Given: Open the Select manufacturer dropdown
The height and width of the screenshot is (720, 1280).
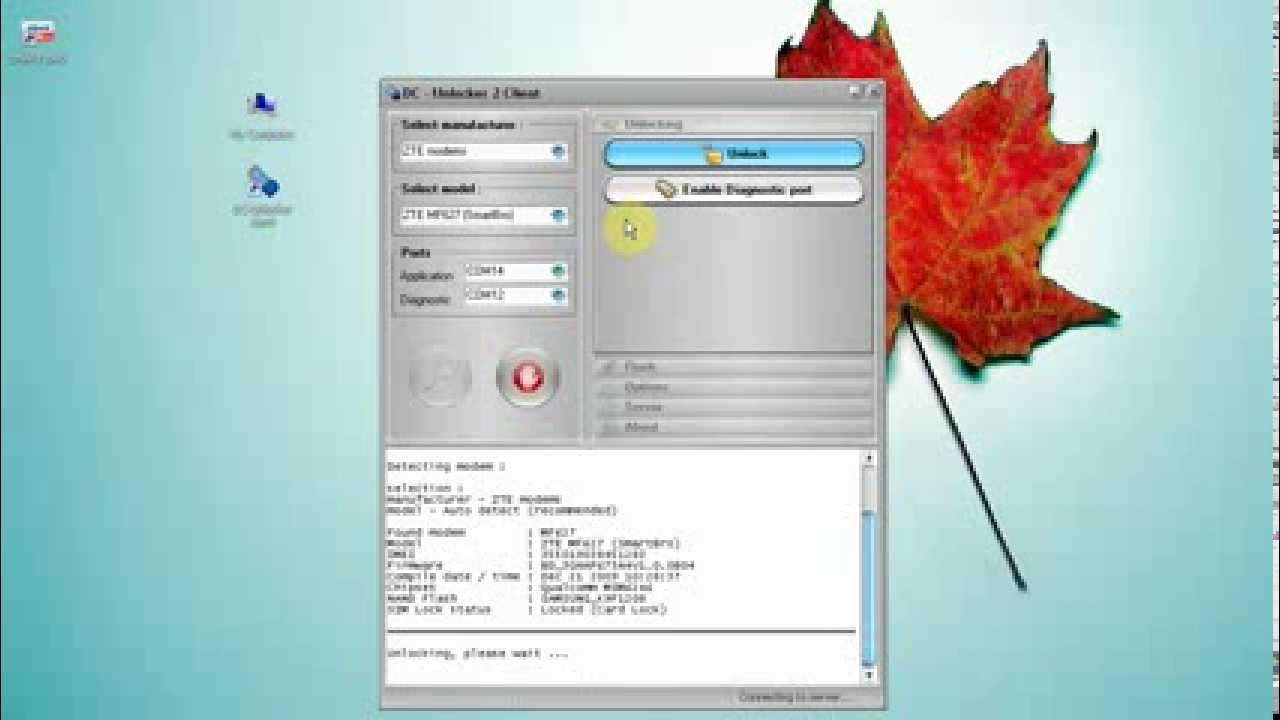Looking at the screenshot, I should [x=484, y=152].
